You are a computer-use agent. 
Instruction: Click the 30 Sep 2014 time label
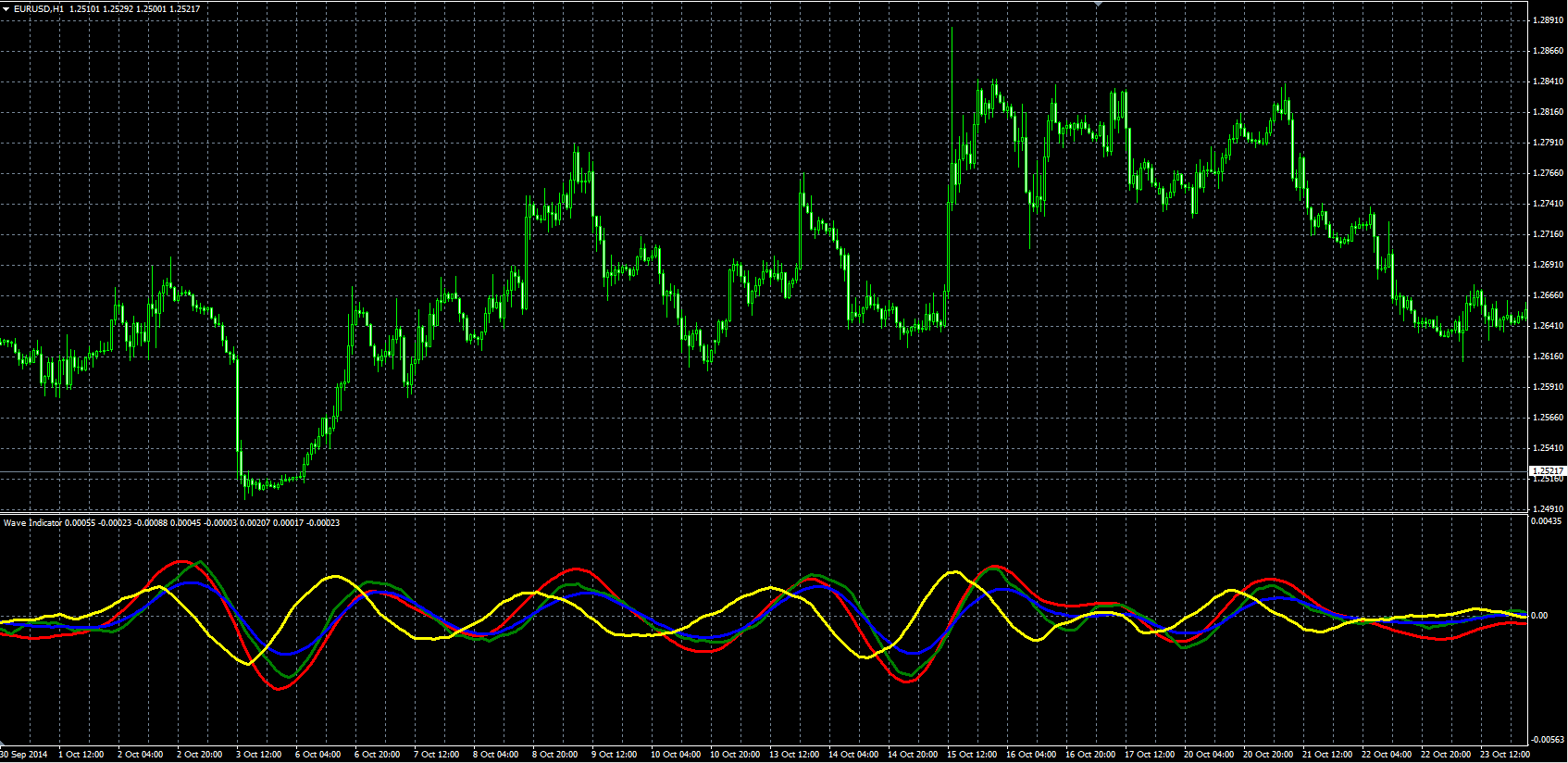[x=24, y=755]
